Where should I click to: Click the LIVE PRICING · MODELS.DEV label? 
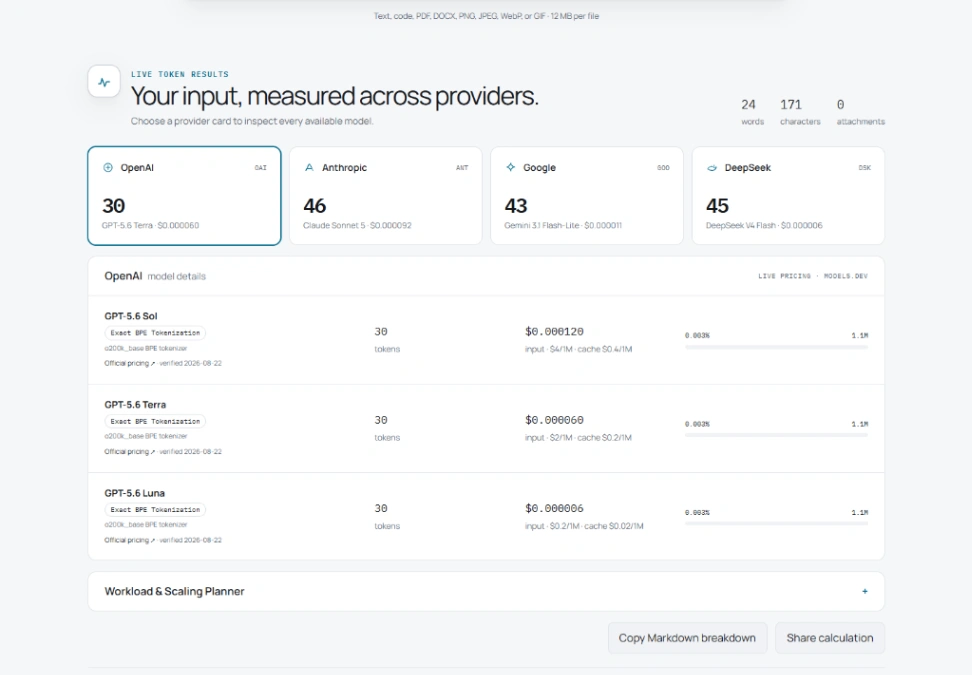(813, 276)
